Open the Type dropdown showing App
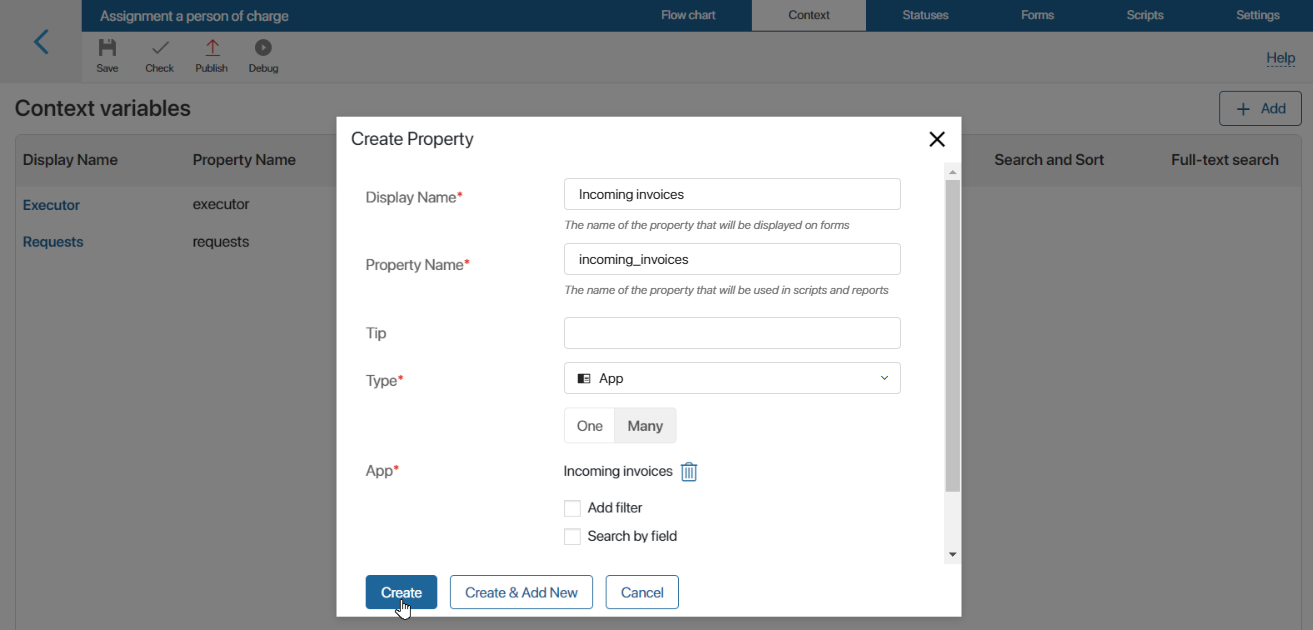Viewport: 1313px width, 630px height. tap(732, 378)
